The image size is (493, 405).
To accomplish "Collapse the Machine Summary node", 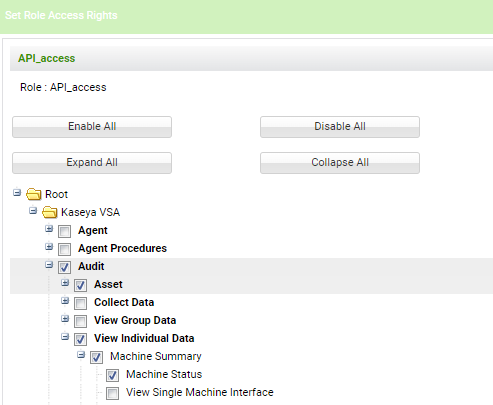I will 81,355.
